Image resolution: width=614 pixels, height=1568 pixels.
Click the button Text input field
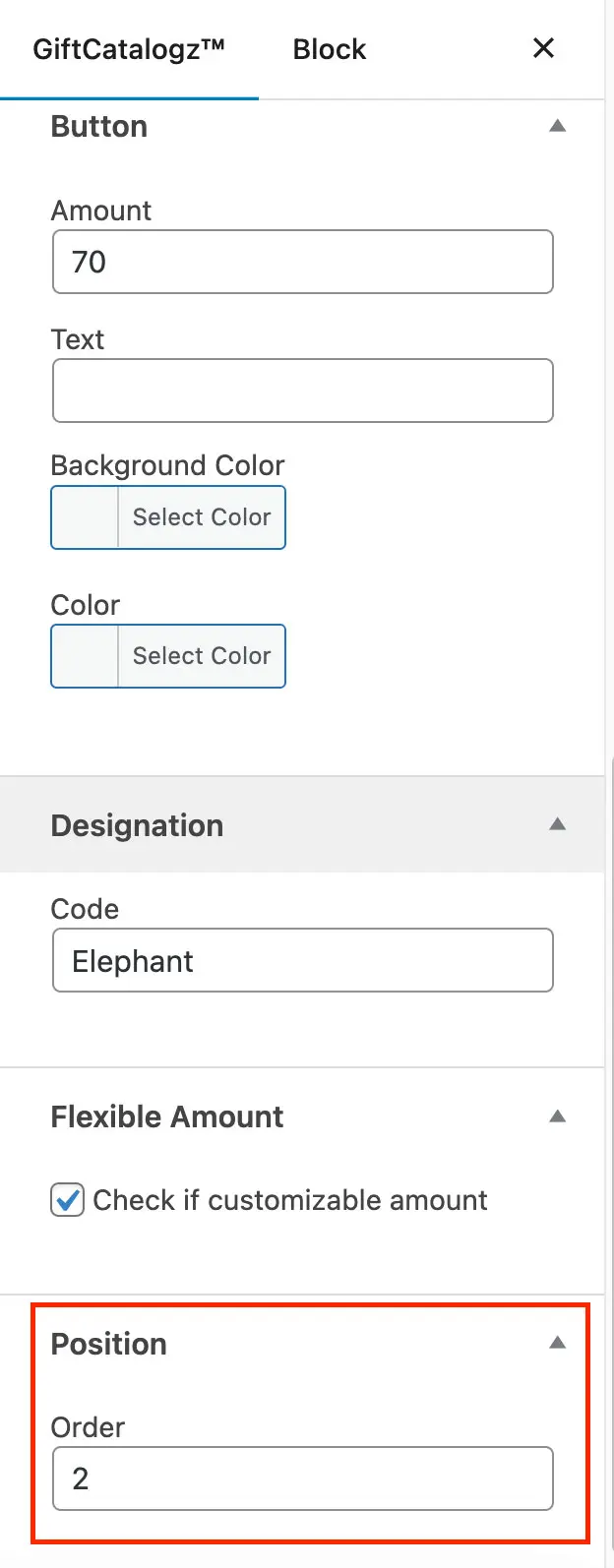click(x=303, y=391)
